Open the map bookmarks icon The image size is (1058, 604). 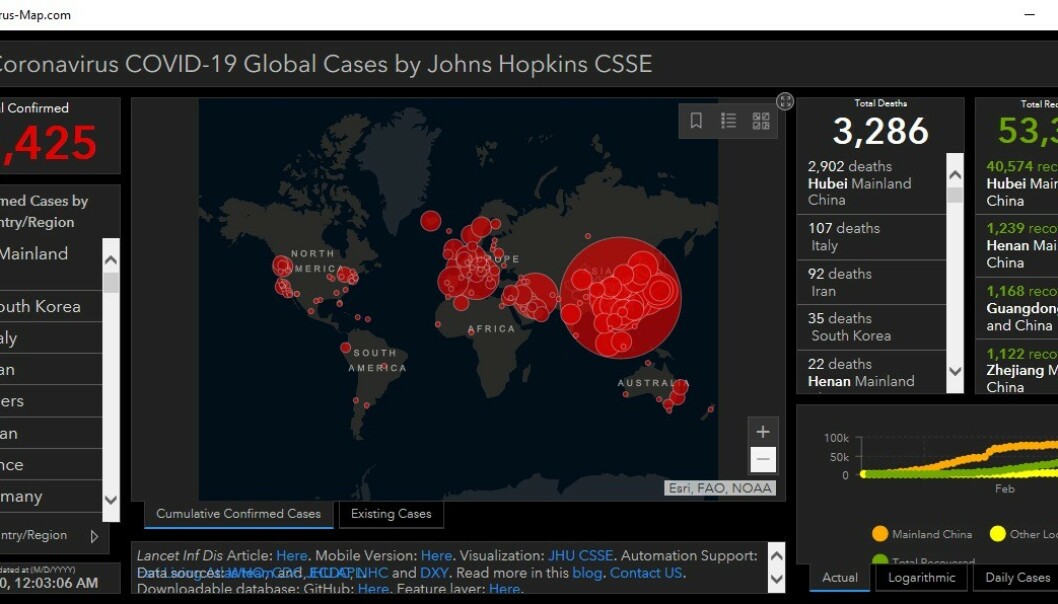(696, 121)
